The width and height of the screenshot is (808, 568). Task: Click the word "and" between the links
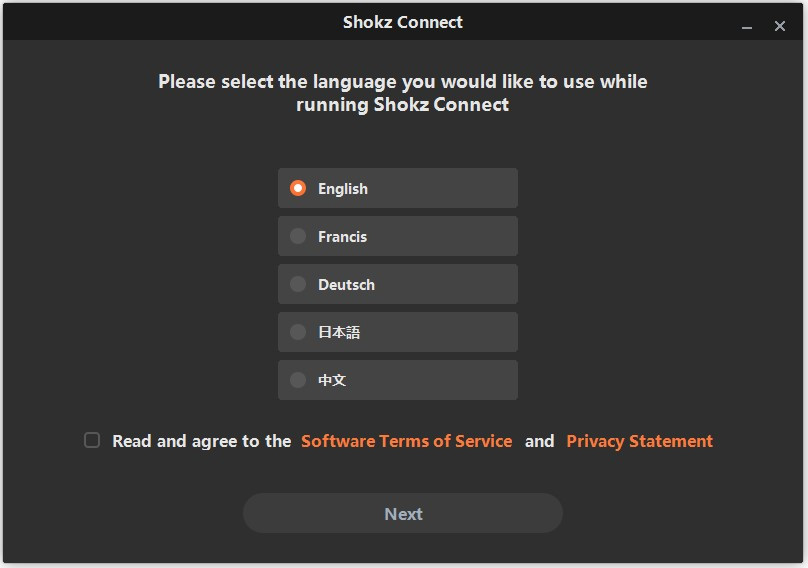539,441
